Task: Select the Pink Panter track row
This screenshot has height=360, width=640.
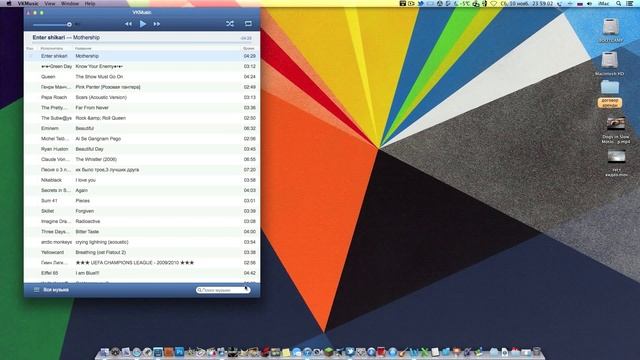Action: [142, 87]
